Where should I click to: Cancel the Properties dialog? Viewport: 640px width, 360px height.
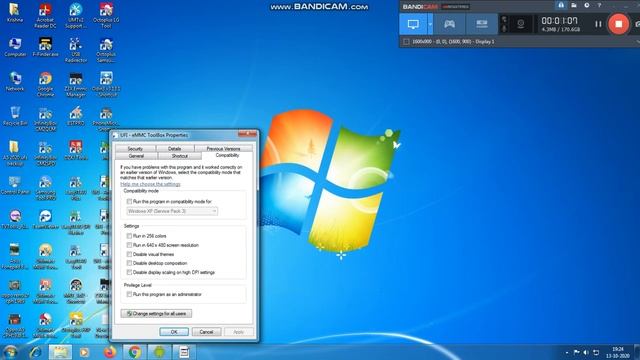[206, 332]
